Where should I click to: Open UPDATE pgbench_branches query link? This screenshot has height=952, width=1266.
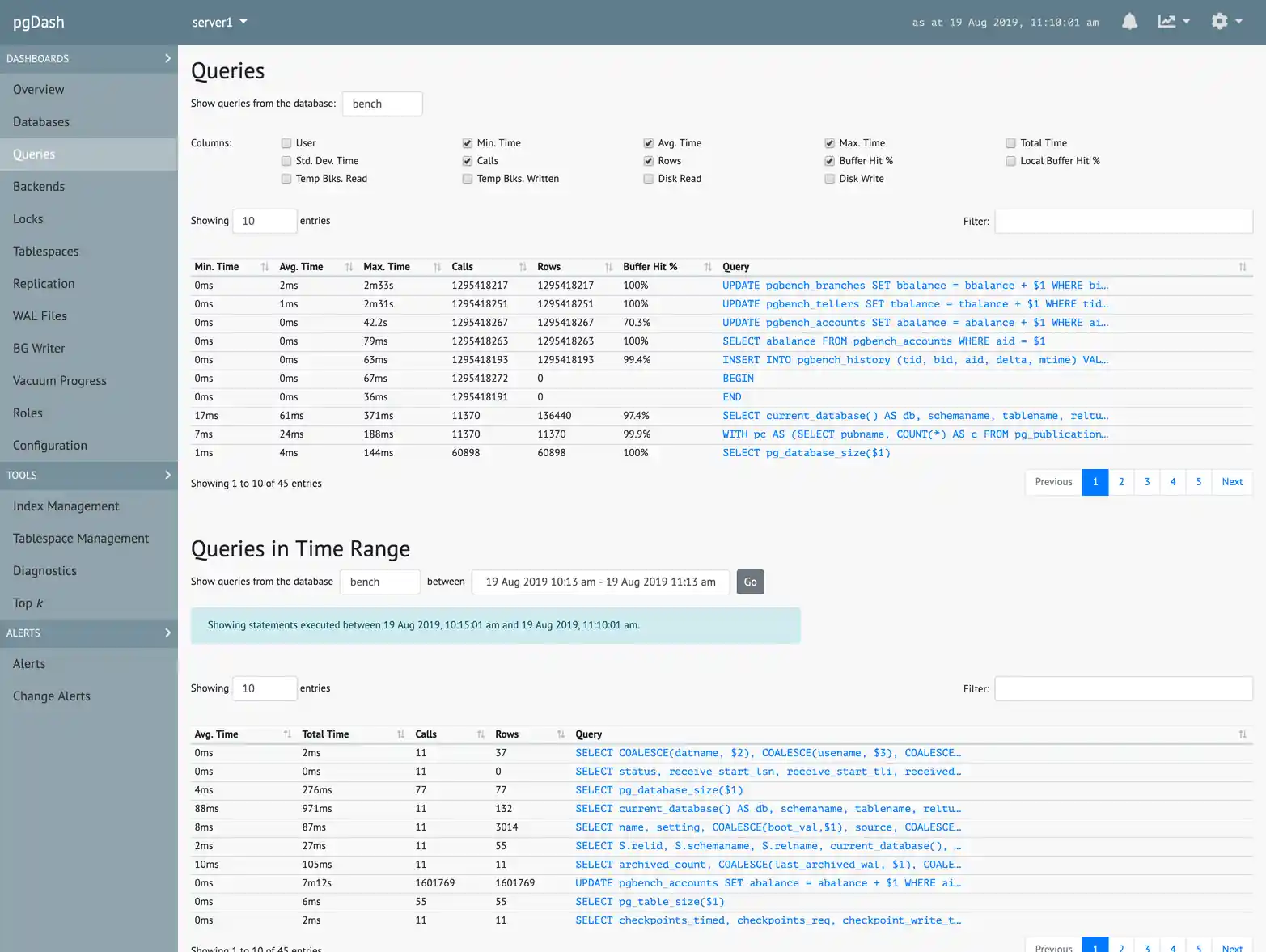pyautogui.click(x=915, y=286)
